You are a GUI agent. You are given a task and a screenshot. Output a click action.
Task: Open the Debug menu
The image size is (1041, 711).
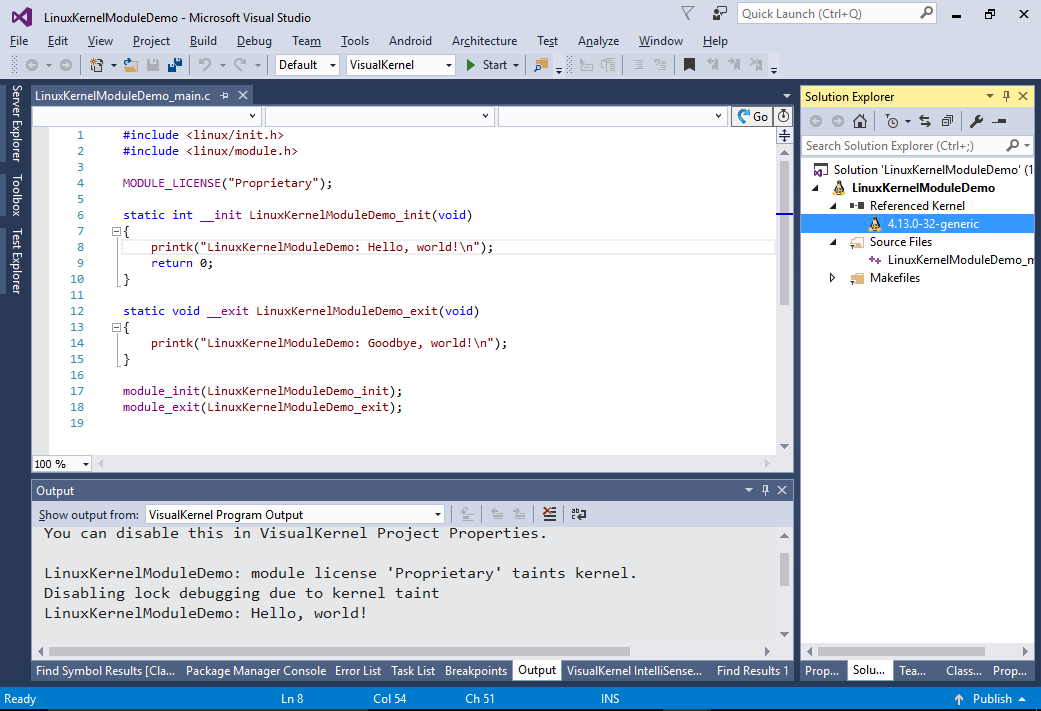[254, 40]
